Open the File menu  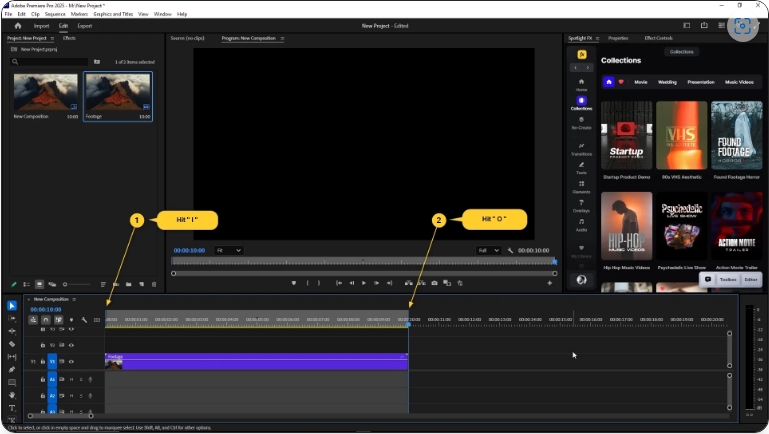pyautogui.click(x=8, y=14)
